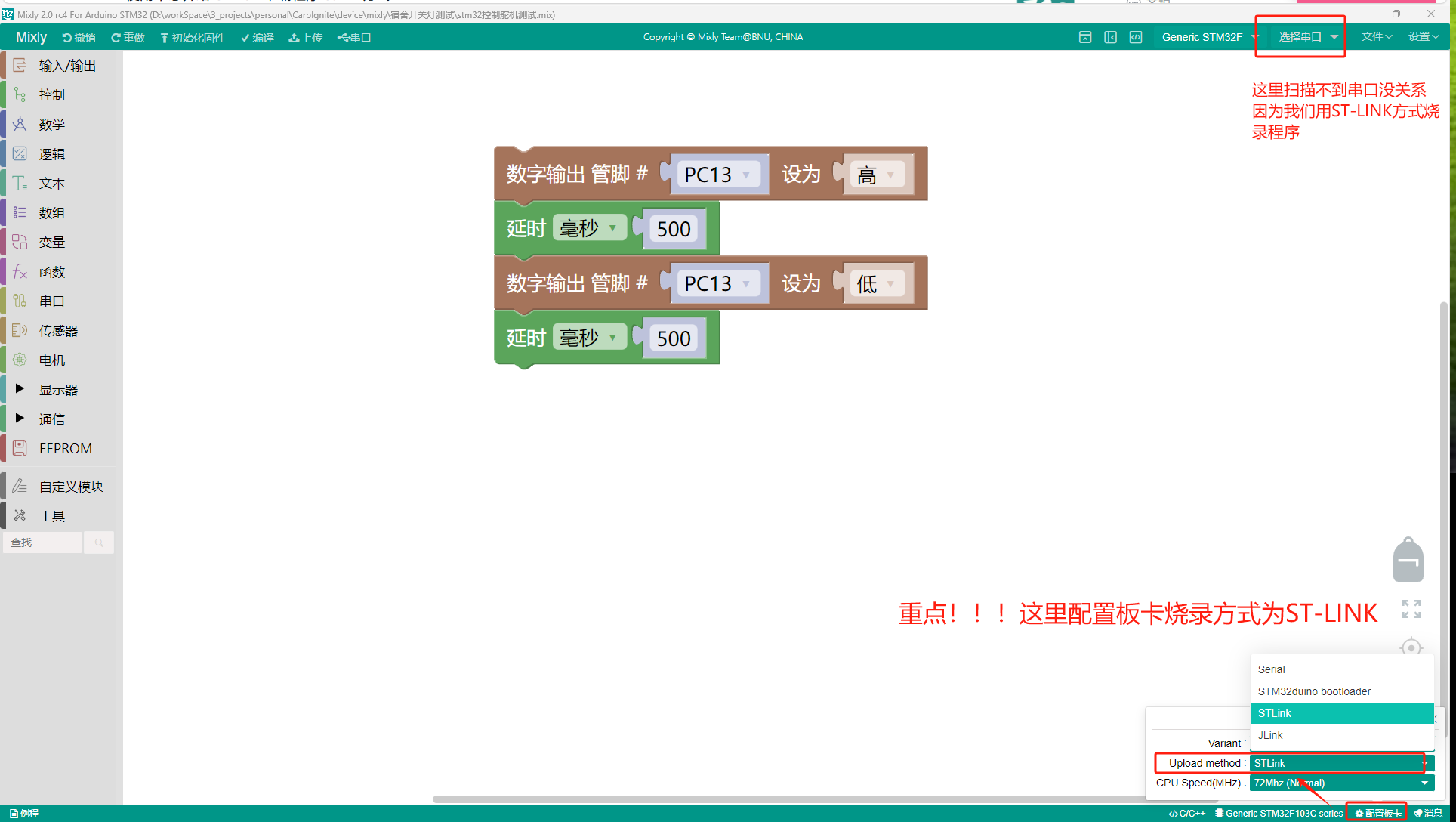Click the Undo (撤销) toolbar icon
The height and width of the screenshot is (822, 1456).
tap(79, 38)
